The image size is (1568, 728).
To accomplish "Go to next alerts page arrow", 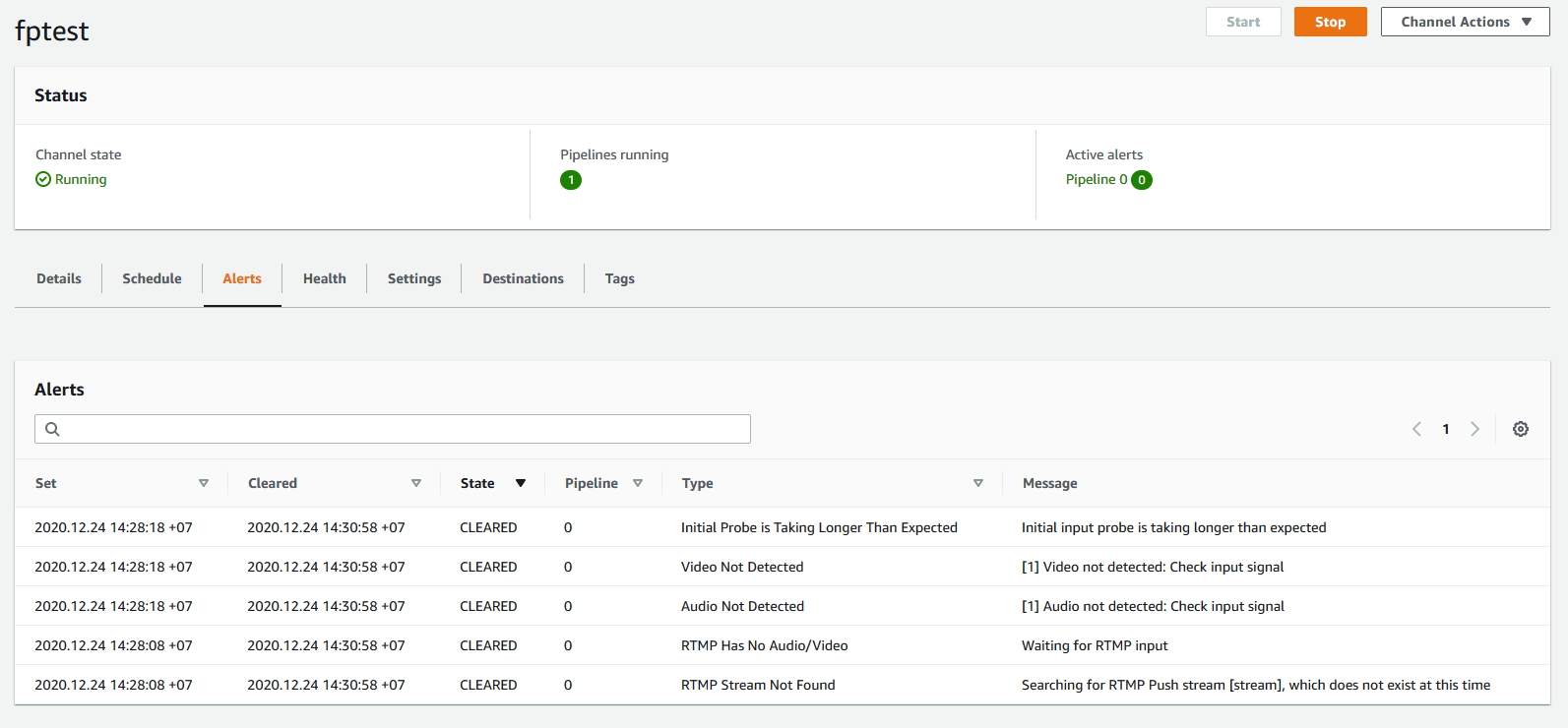I will (x=1474, y=429).
